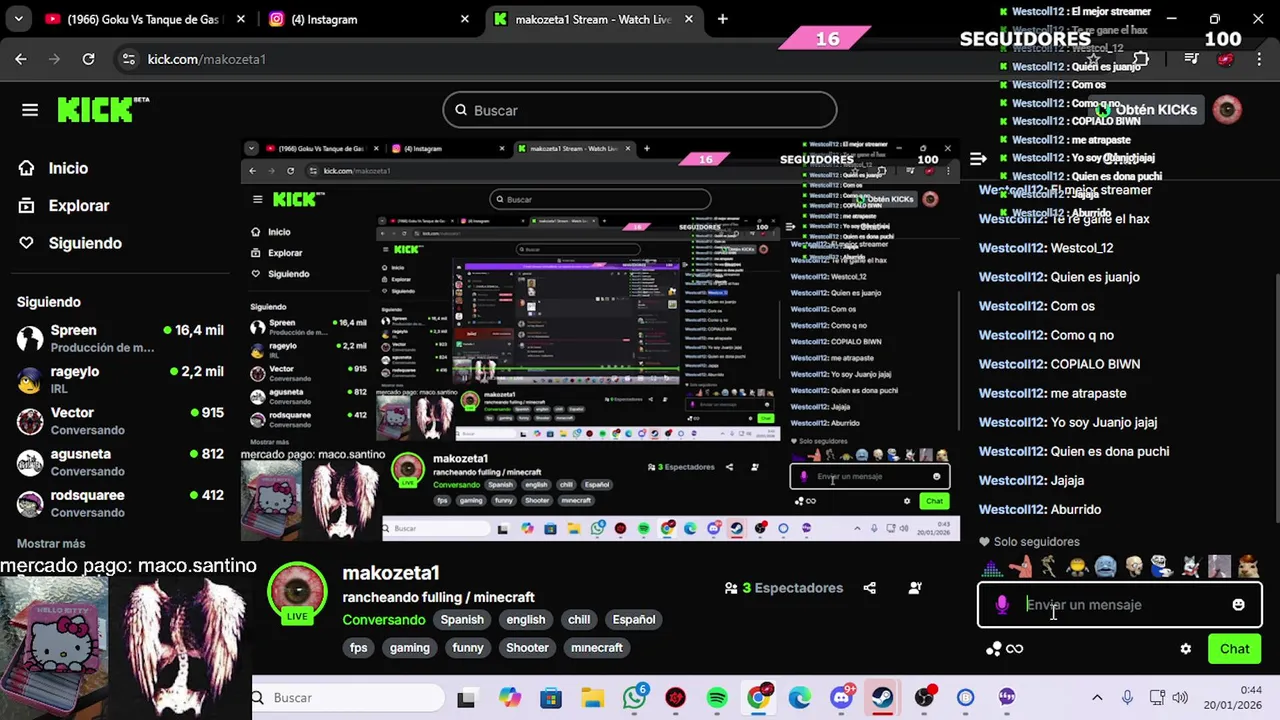Image resolution: width=1280 pixels, height=720 pixels.
Task: Select the english tag
Action: click(x=526, y=620)
